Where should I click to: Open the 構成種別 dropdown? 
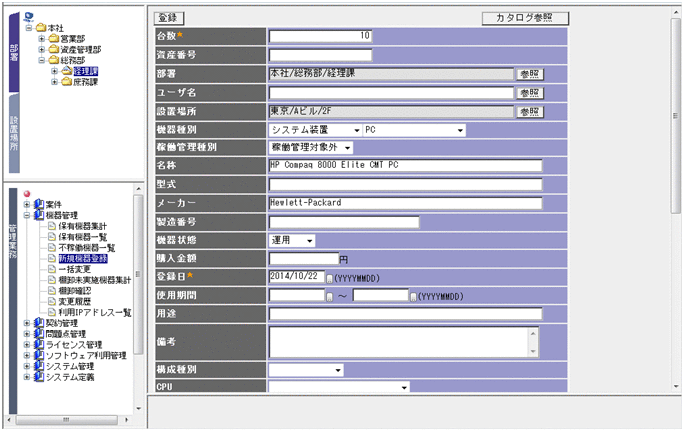point(306,370)
